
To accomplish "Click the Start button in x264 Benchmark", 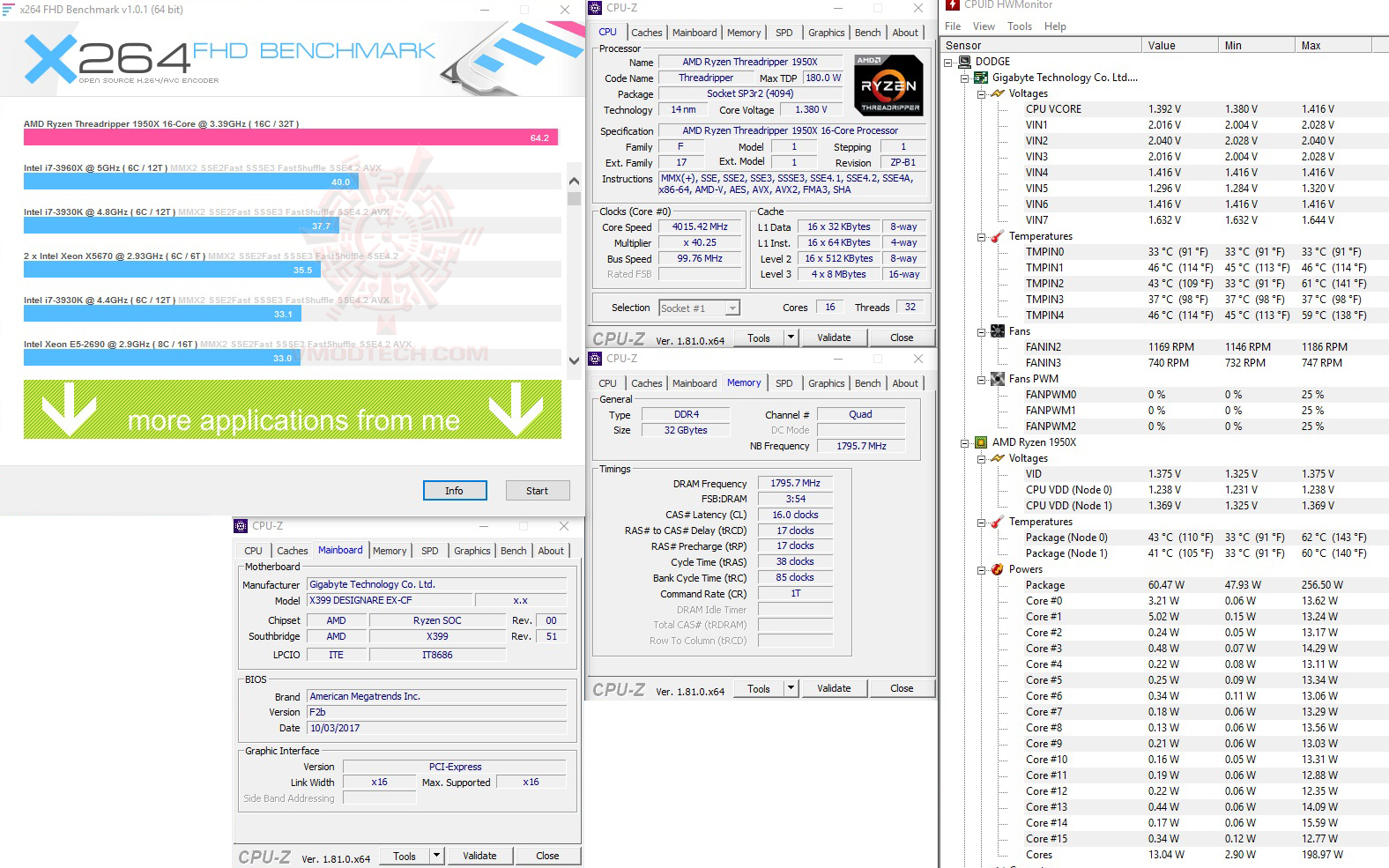I will coord(538,491).
